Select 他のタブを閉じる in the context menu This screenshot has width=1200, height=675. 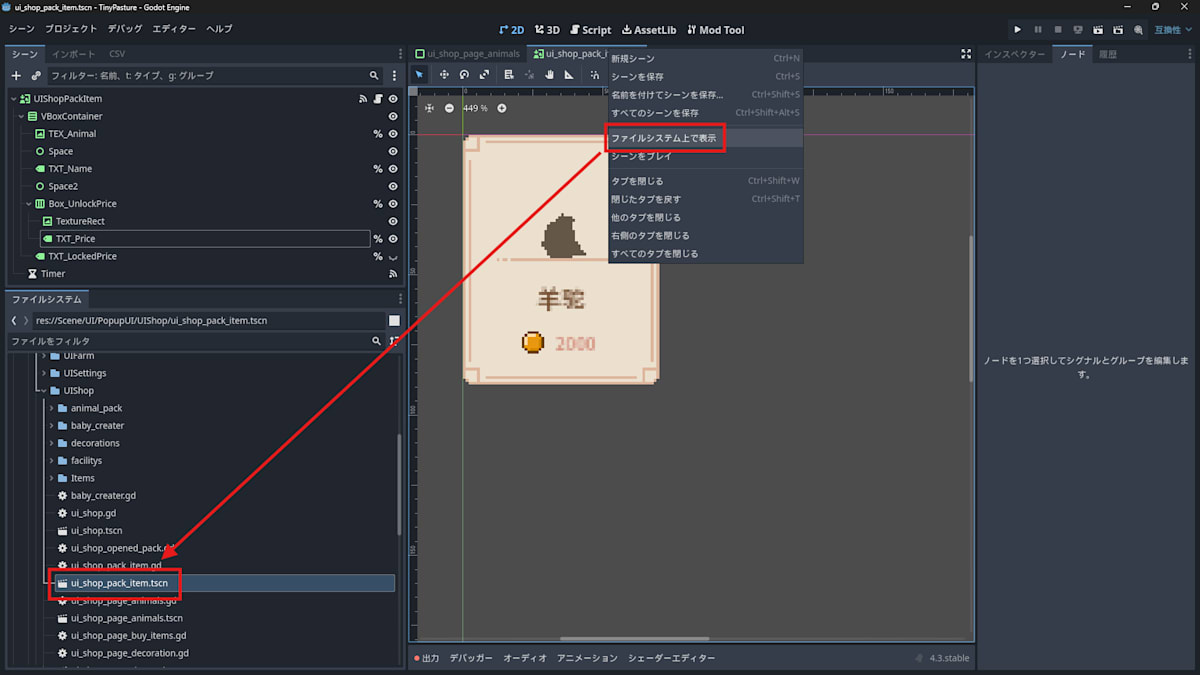706,217
